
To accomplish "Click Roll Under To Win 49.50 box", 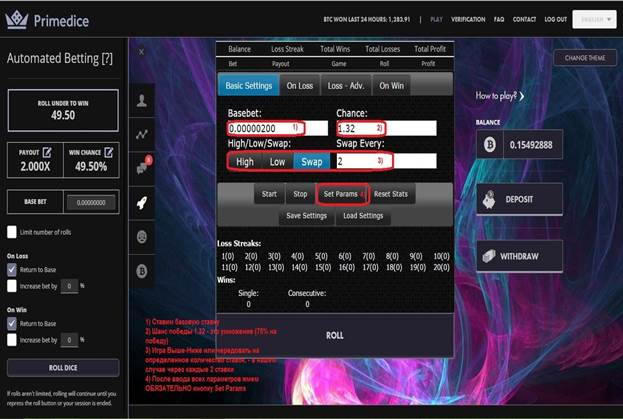I will pyautogui.click(x=63, y=110).
